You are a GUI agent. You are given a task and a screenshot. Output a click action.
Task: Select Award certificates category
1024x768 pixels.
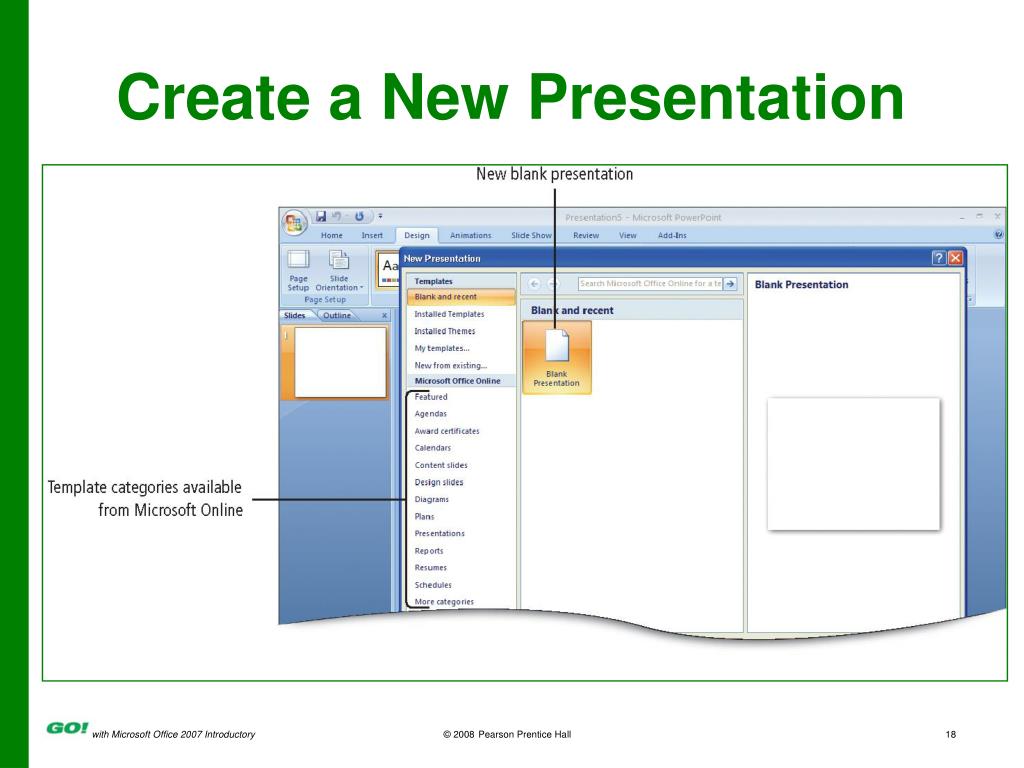[x=447, y=431]
